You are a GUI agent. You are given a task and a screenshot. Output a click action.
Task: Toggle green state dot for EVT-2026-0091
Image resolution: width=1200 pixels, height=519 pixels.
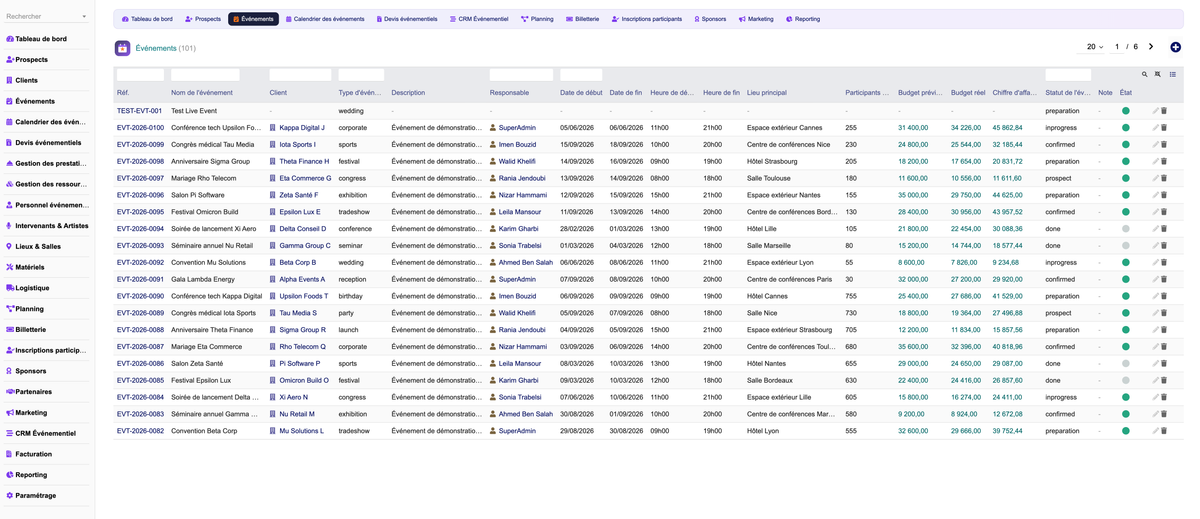1125,280
